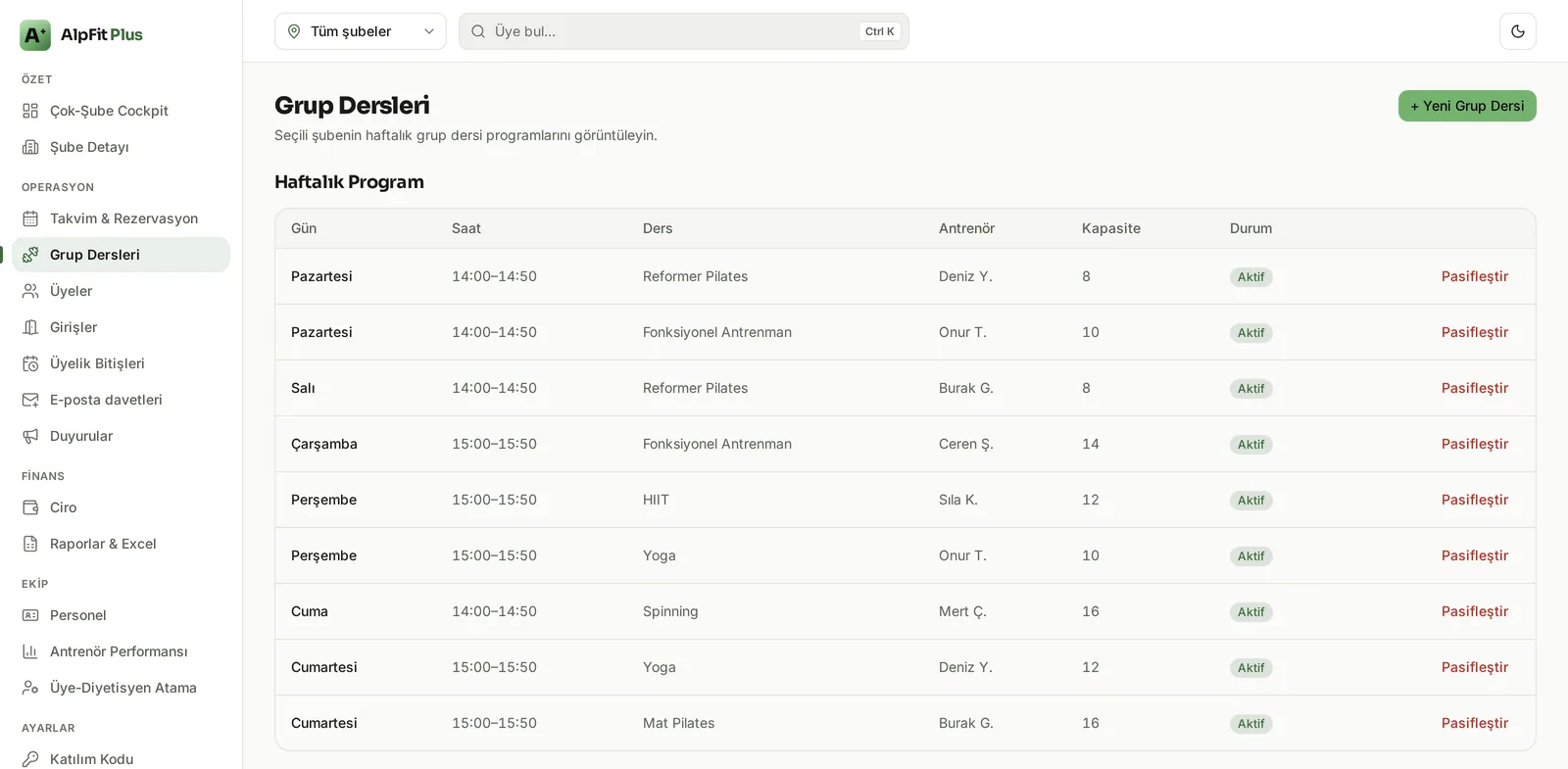This screenshot has height=769, width=1568.
Task: Click the Yeni Grup Dersi button
Action: pyautogui.click(x=1467, y=106)
